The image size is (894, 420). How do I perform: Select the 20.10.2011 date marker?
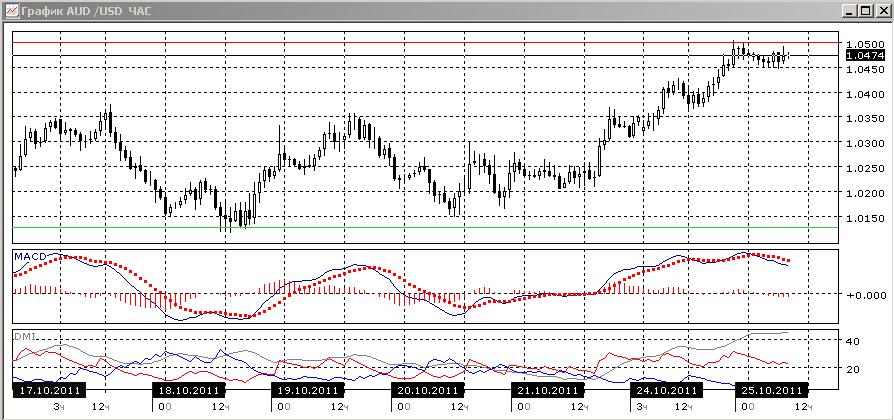click(x=428, y=391)
